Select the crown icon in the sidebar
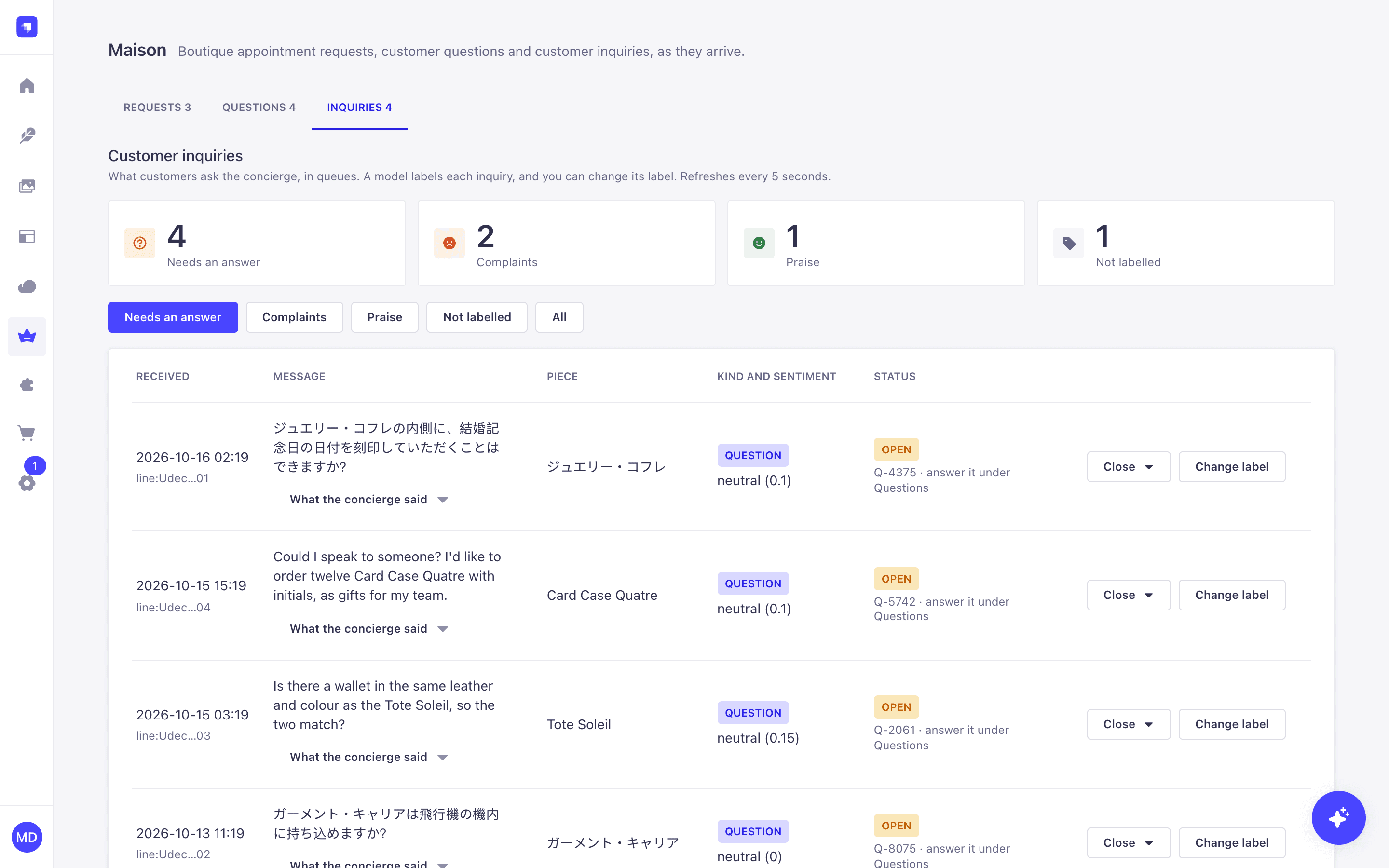 pos(27,337)
